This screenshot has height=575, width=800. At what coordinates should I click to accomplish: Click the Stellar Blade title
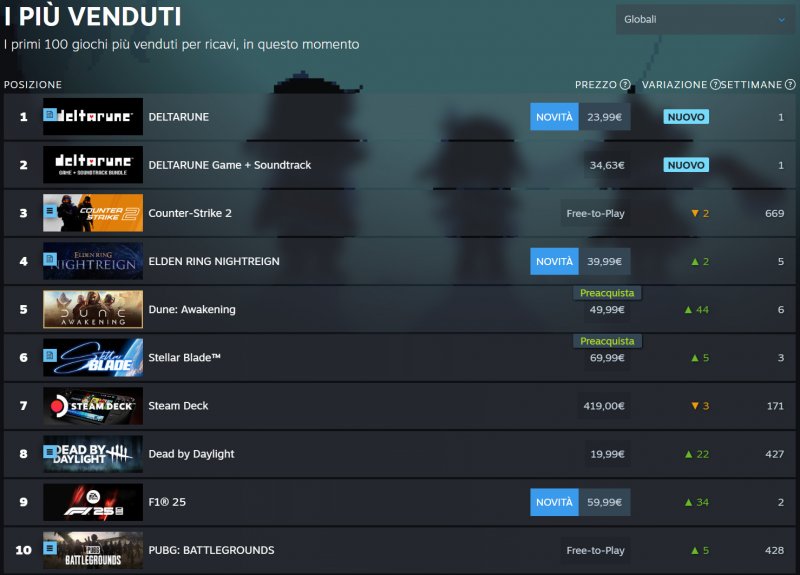[x=184, y=358]
